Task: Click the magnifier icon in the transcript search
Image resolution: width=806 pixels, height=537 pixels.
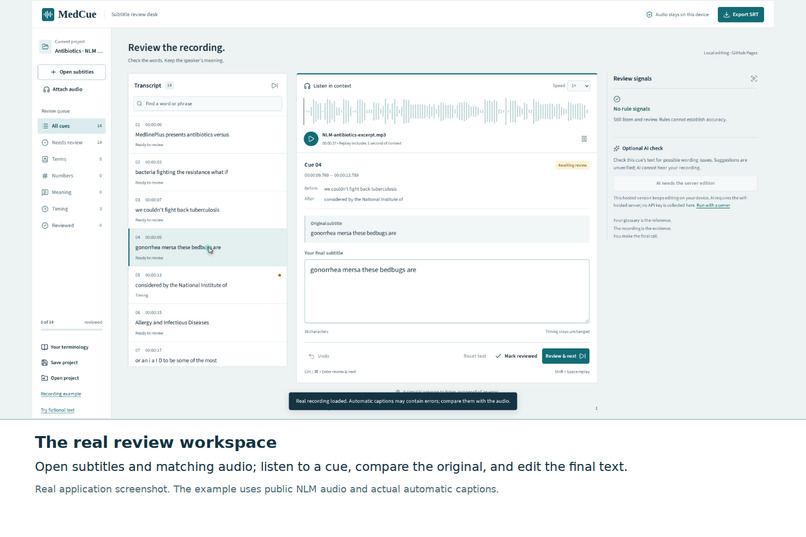Action: pos(139,104)
